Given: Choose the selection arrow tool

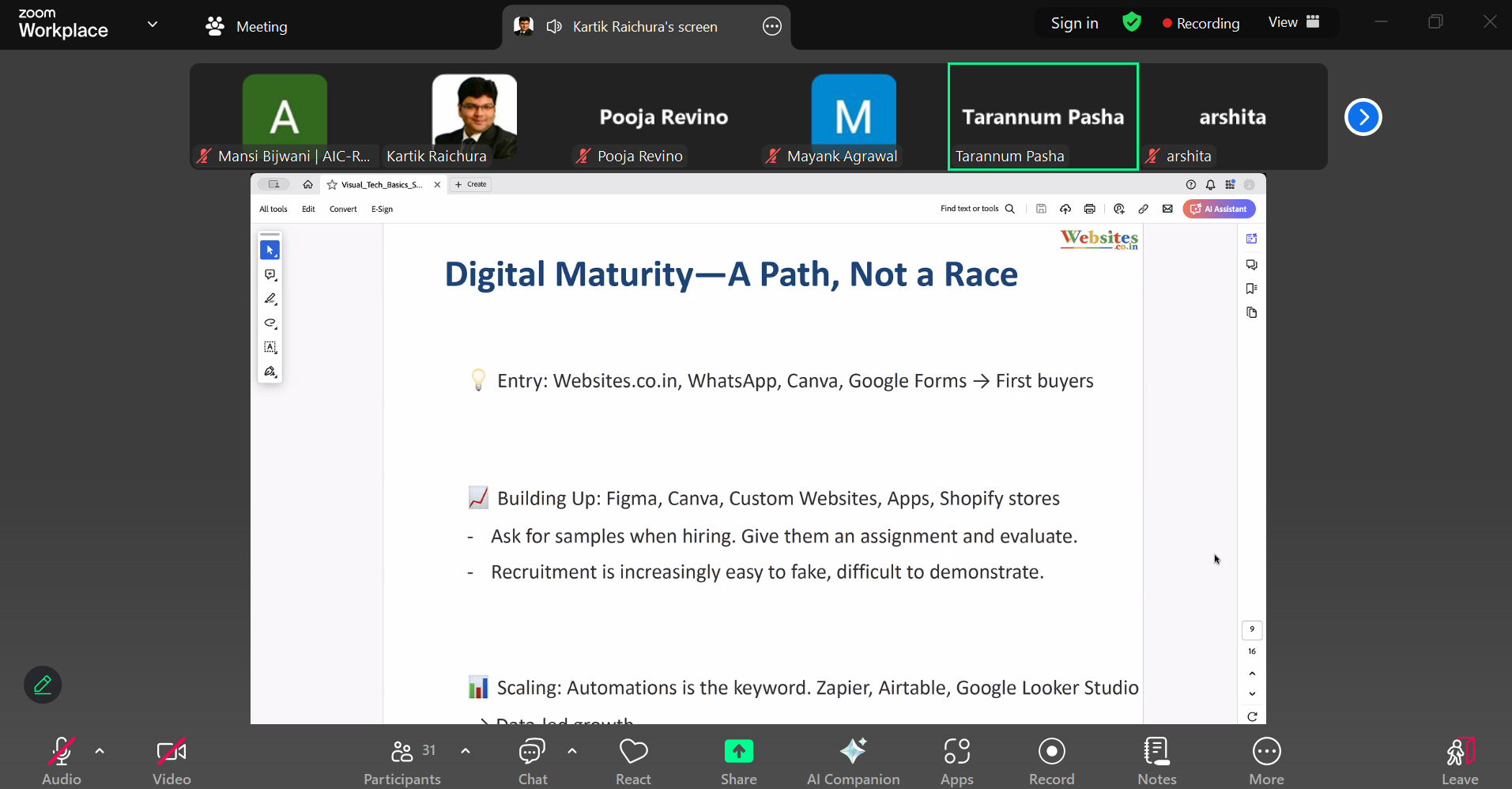Looking at the screenshot, I should [270, 250].
